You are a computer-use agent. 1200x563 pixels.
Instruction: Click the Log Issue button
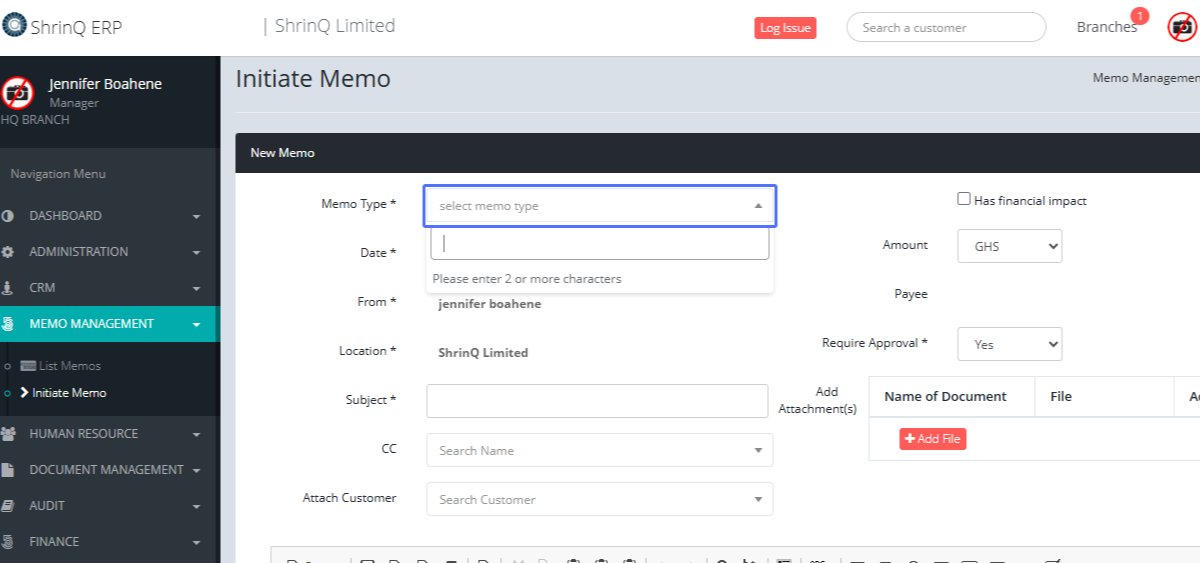pyautogui.click(x=785, y=28)
